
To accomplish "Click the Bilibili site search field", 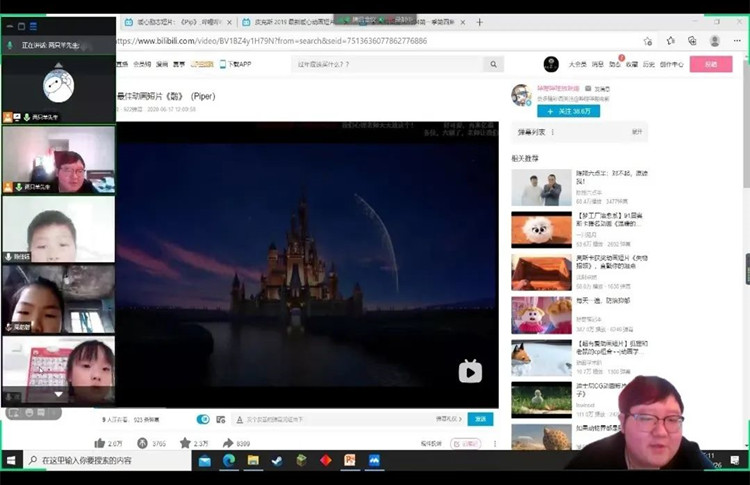I will pyautogui.click(x=388, y=64).
